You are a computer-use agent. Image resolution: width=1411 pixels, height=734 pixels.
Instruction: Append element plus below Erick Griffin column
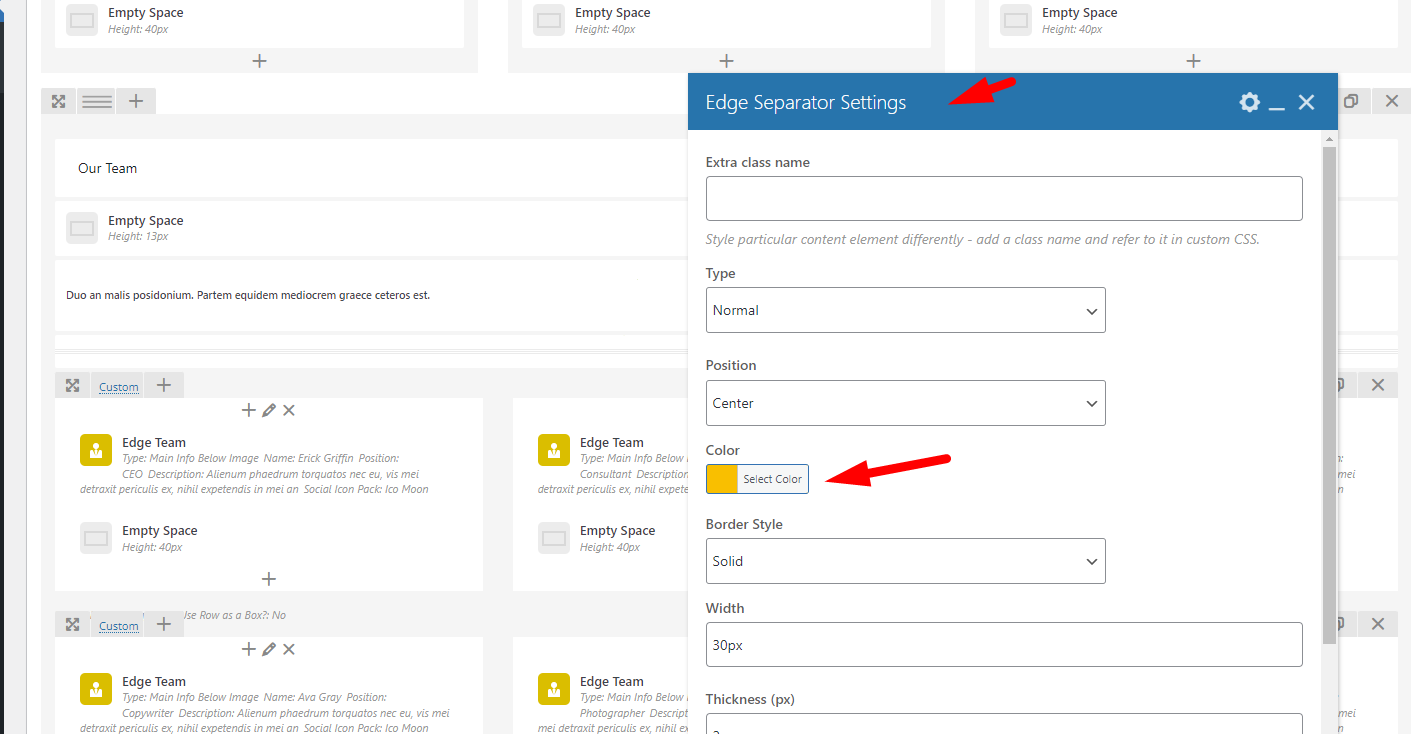tap(268, 579)
